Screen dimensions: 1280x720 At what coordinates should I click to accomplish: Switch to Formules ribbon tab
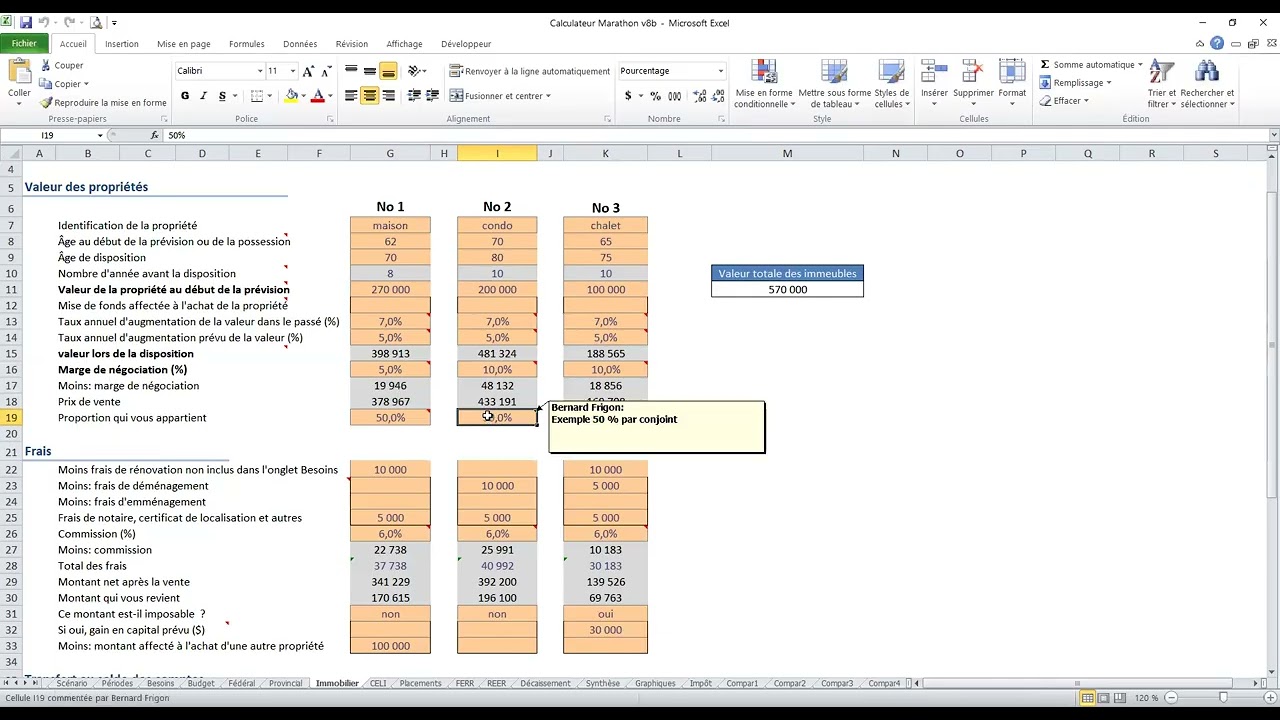(247, 44)
